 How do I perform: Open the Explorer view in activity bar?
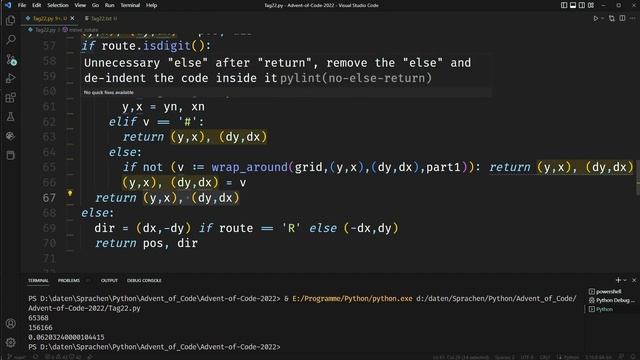[11, 20]
